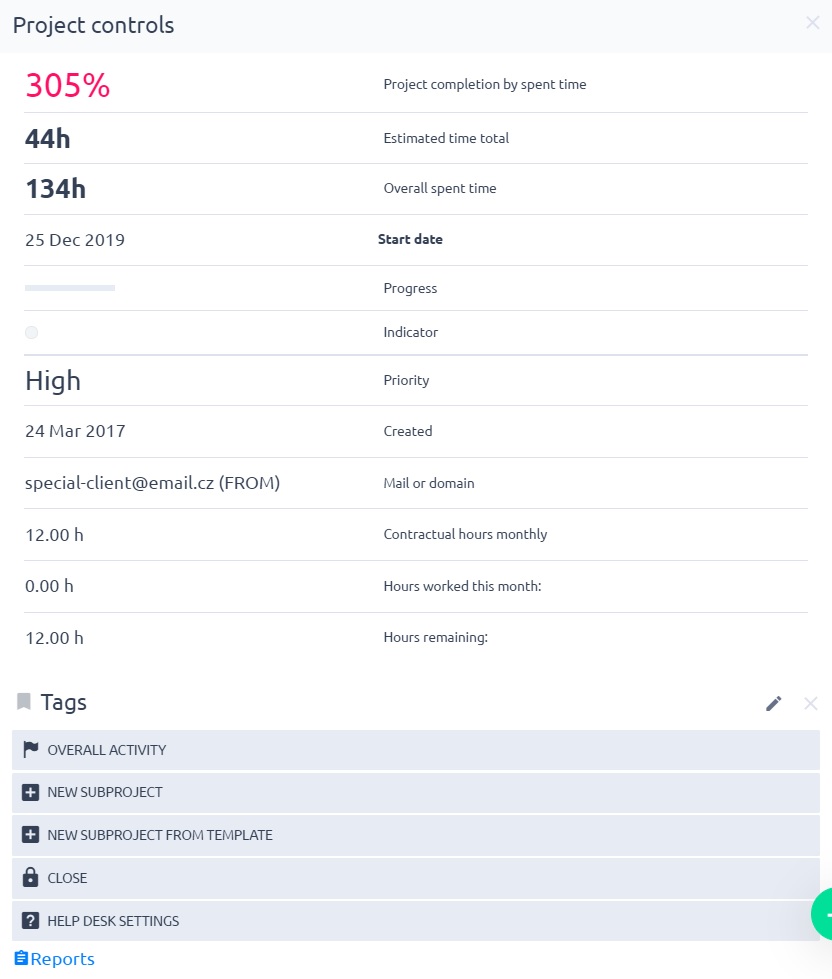The height and width of the screenshot is (979, 832).
Task: Click the clipboard icon beside Reports
Action: (x=21, y=959)
